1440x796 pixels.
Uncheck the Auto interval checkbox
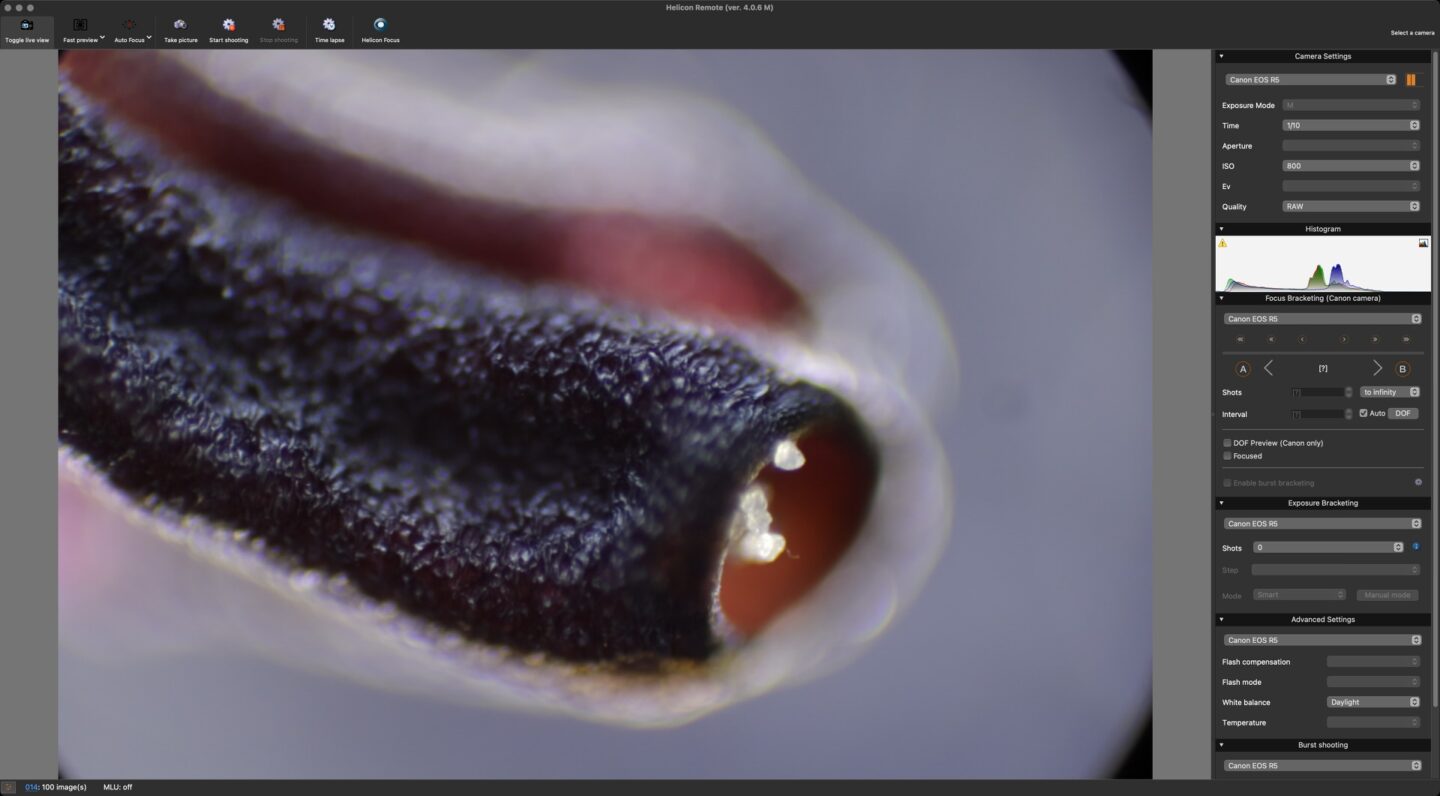(1363, 413)
